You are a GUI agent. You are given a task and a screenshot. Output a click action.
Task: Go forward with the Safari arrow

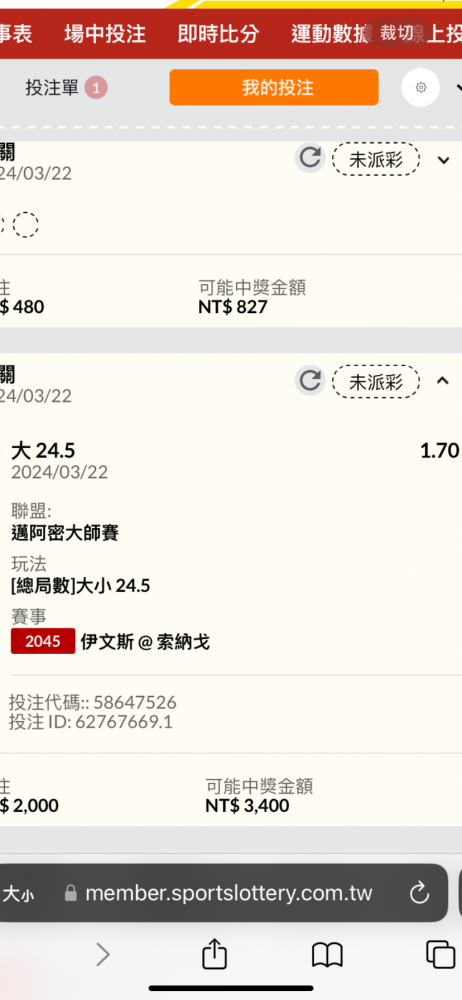[103, 955]
